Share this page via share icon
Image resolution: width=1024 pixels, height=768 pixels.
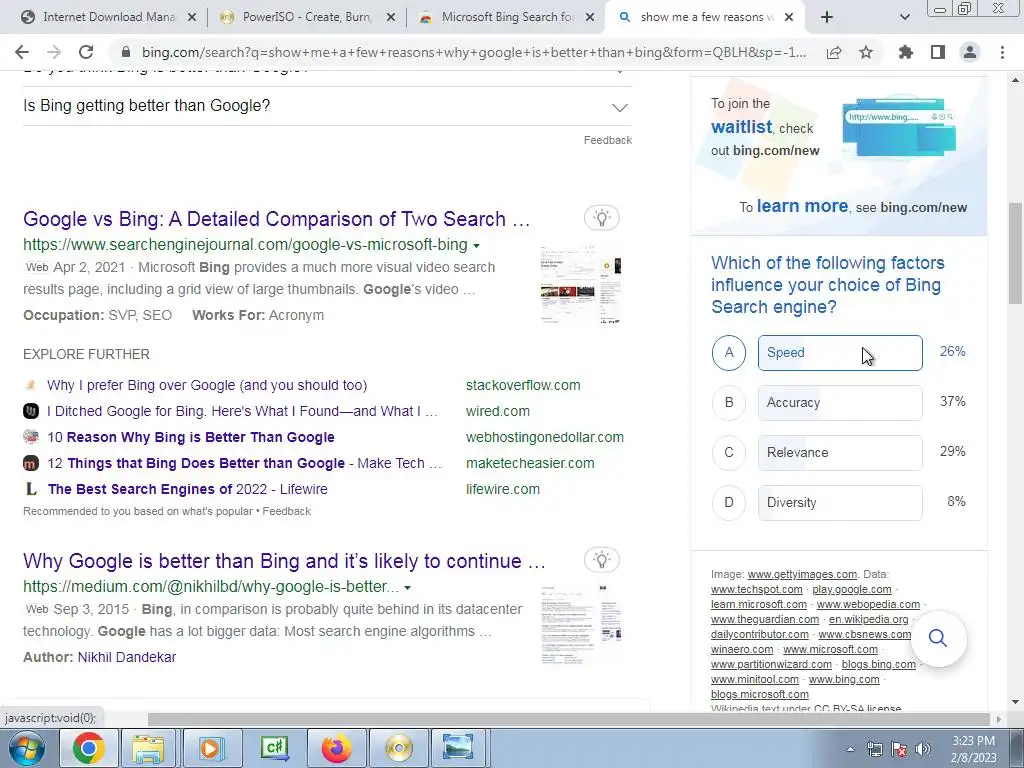pyautogui.click(x=834, y=52)
